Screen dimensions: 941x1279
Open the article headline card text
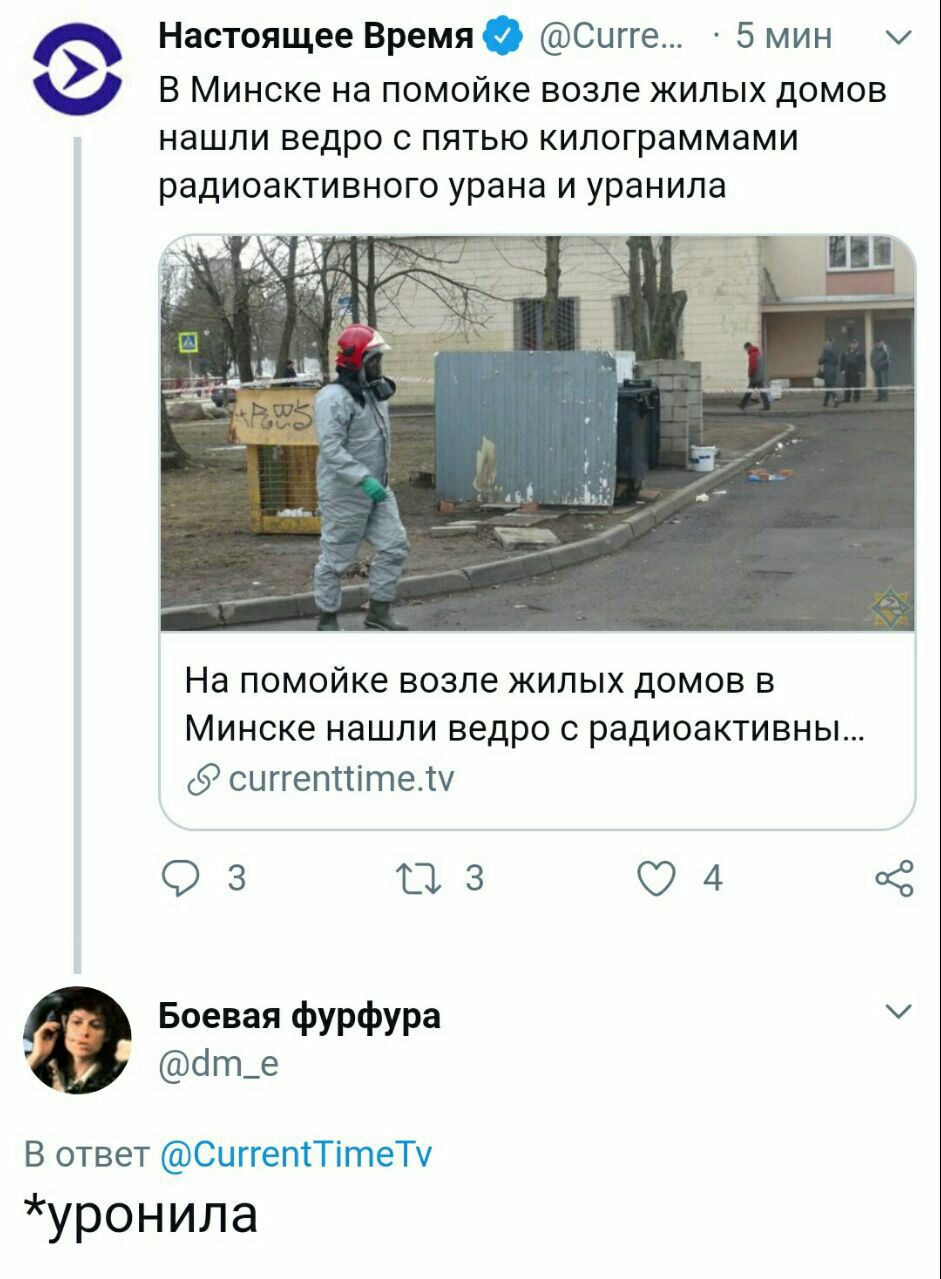pyautogui.click(x=525, y=705)
